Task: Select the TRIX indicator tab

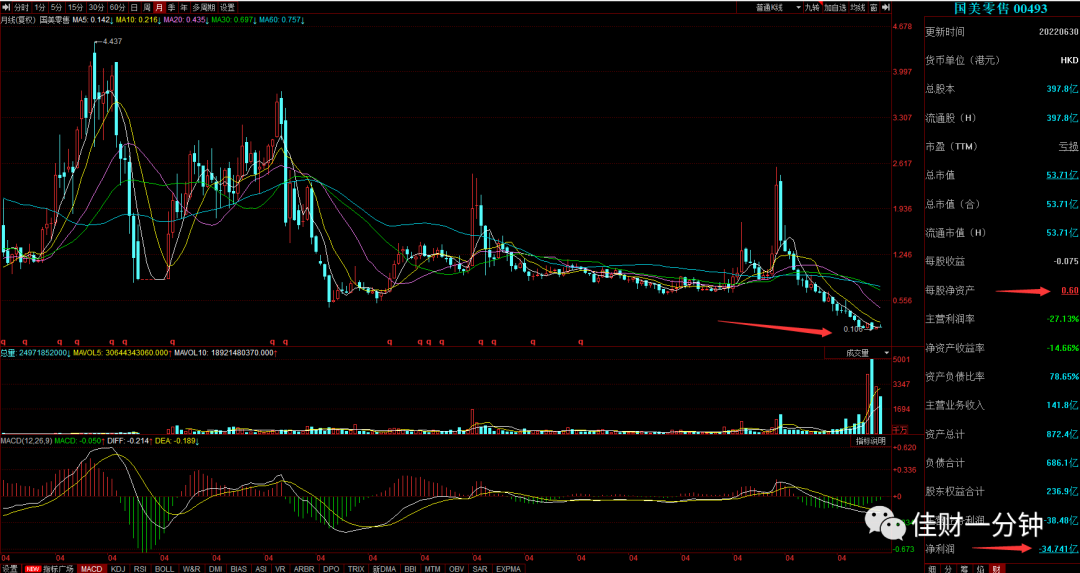Action: tap(356, 569)
